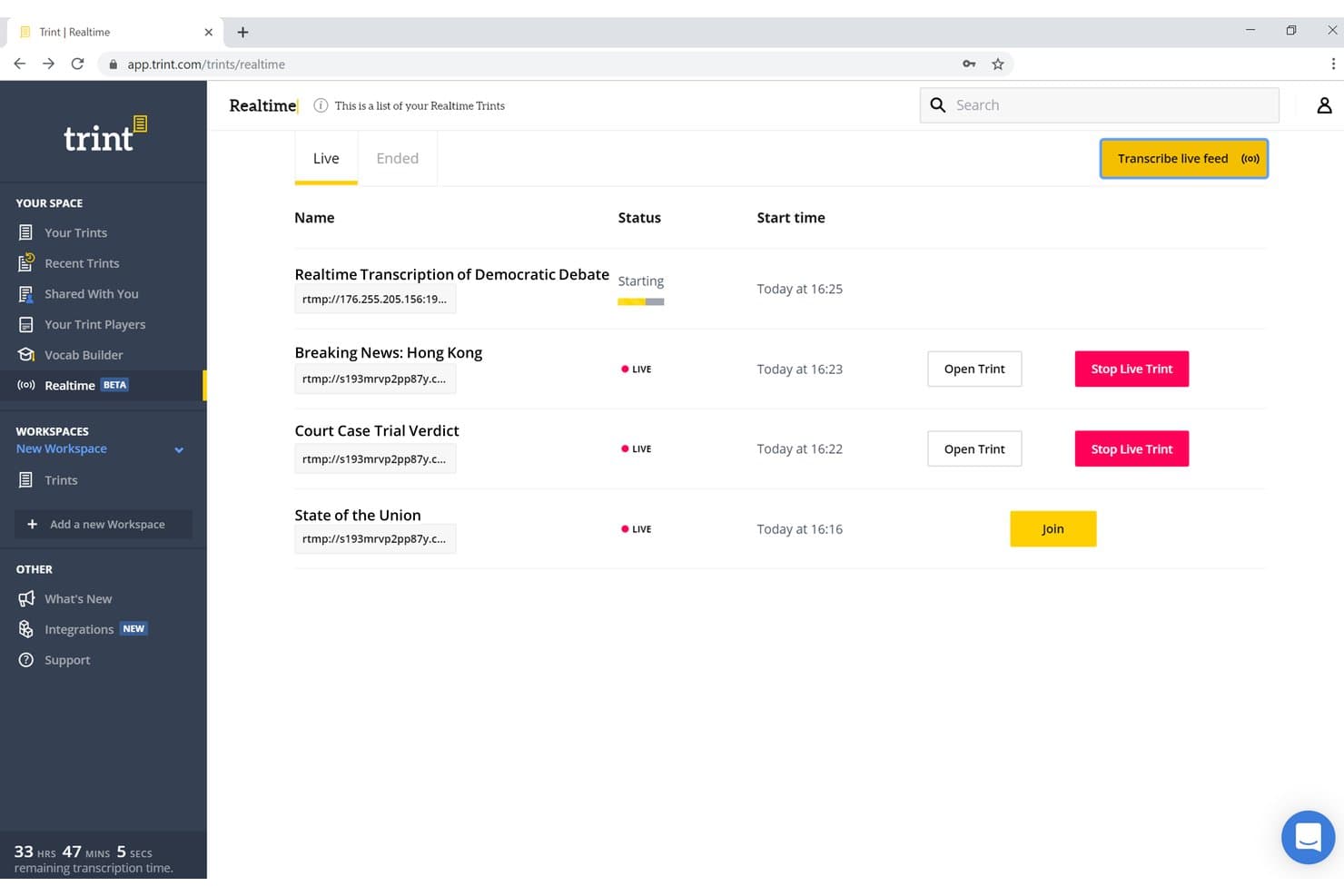Image resolution: width=1344 pixels, height=896 pixels.
Task: Select the Realtime broadcast icon in sidebar
Action: pyautogui.click(x=25, y=385)
